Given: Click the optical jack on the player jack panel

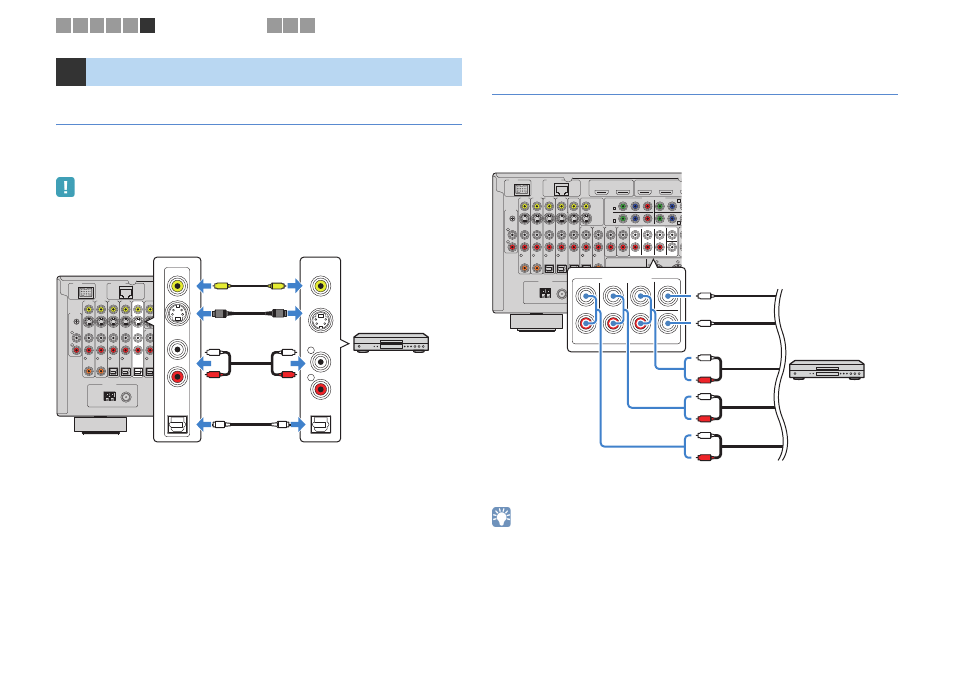Looking at the screenshot, I should click(x=321, y=424).
